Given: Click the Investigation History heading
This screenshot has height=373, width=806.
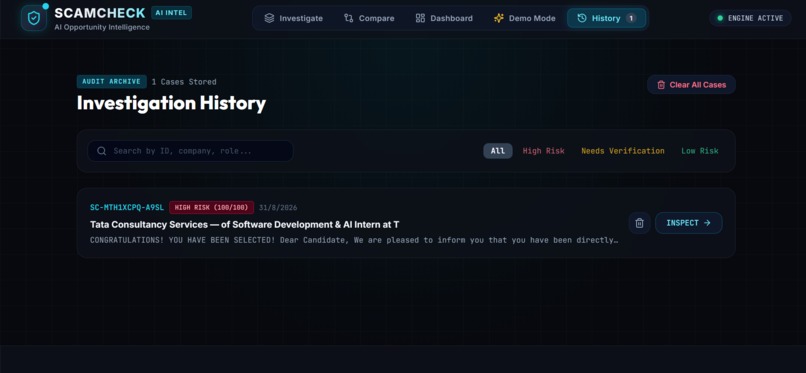Looking at the screenshot, I should (x=171, y=103).
